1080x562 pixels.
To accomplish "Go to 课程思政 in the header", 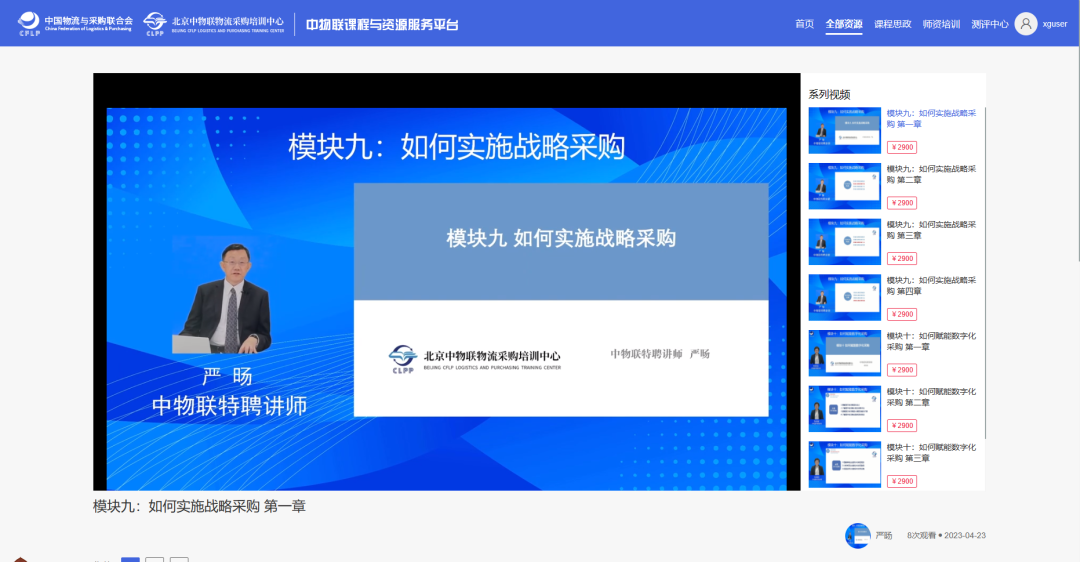I will [893, 24].
